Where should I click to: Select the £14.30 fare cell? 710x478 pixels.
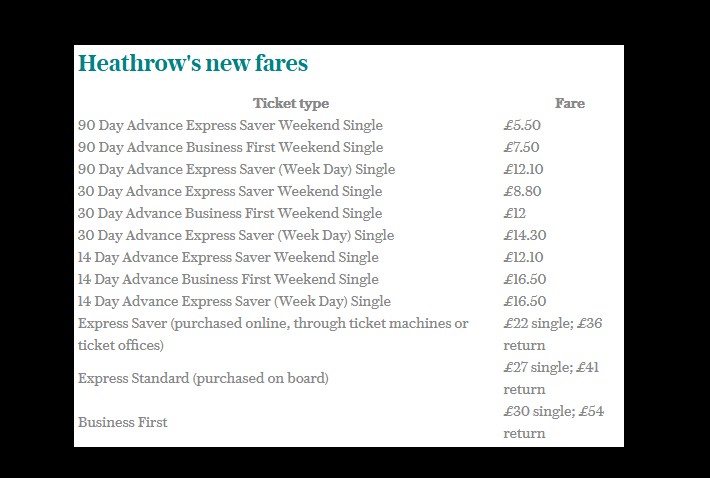coord(525,235)
